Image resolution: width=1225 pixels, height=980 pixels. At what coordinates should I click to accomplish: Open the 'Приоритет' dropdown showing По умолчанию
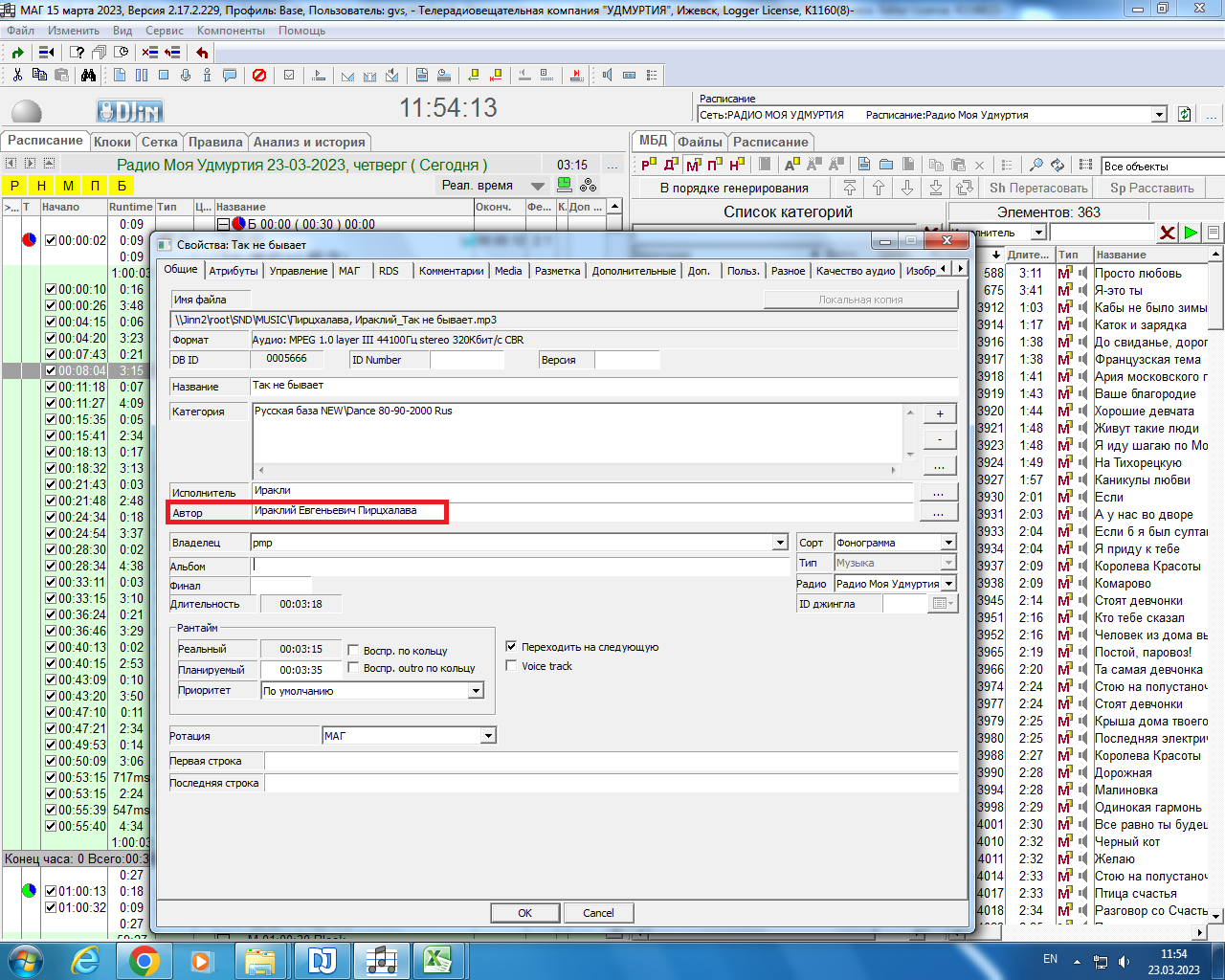(x=476, y=690)
